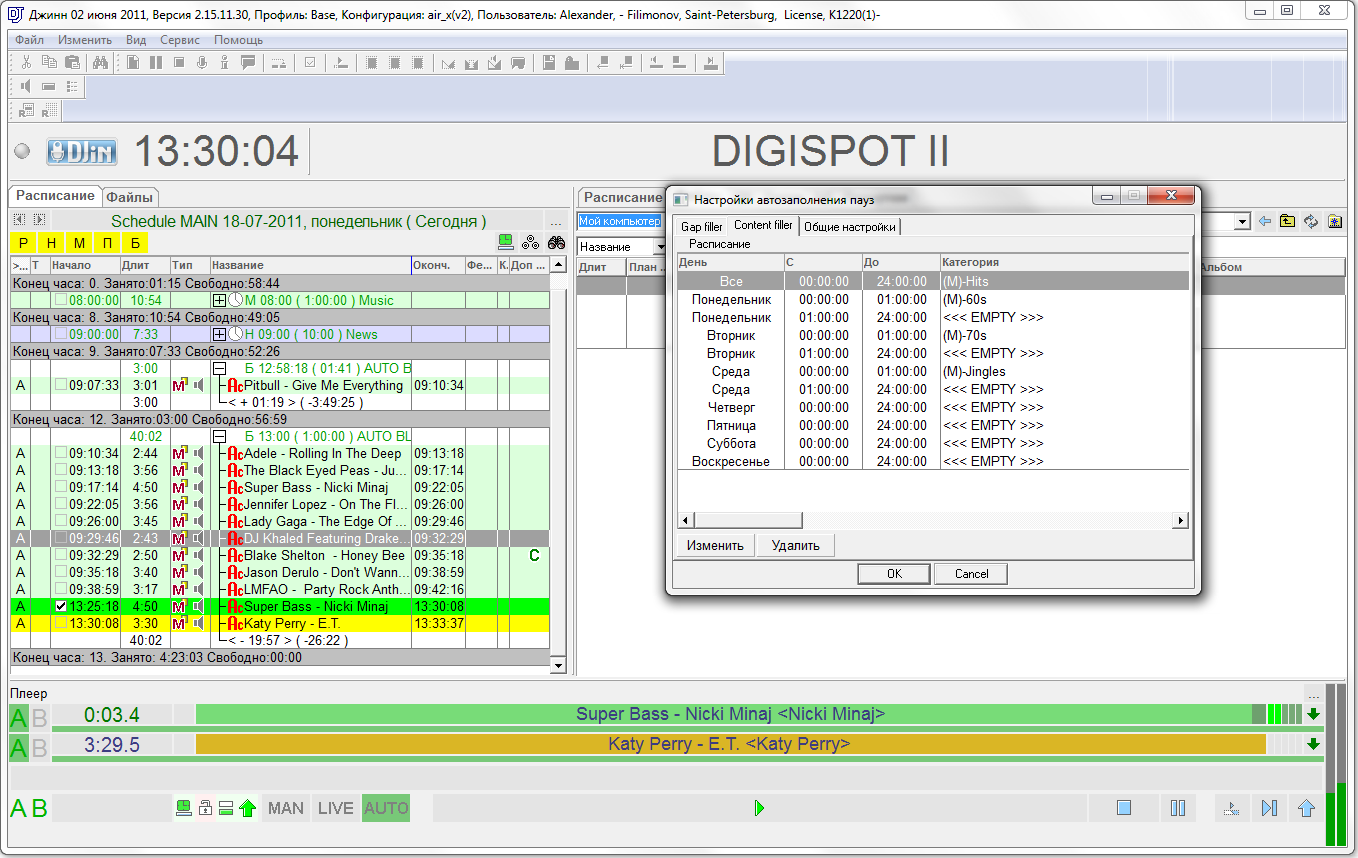Image resolution: width=1358 pixels, height=858 pixels.
Task: Click the green up-arrow icon beside MAN
Action: point(248,808)
